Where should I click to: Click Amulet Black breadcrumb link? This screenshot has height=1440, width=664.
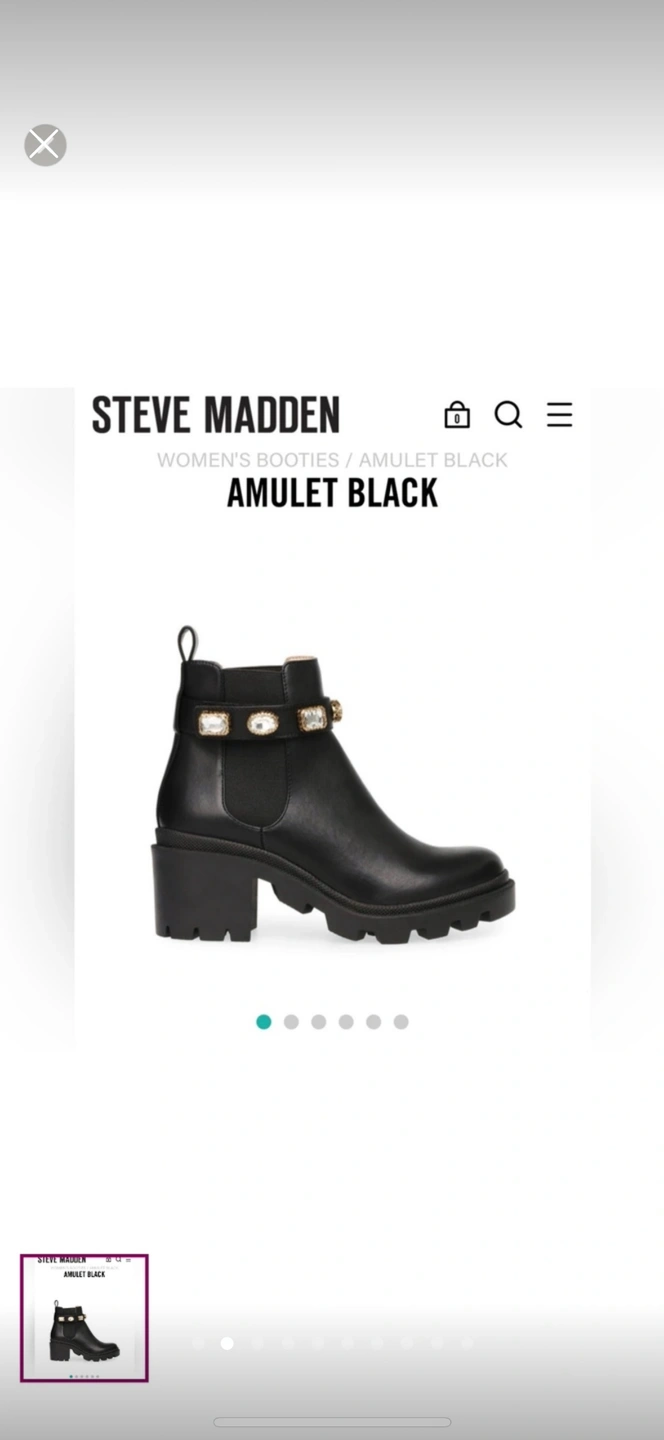pyautogui.click(x=433, y=460)
